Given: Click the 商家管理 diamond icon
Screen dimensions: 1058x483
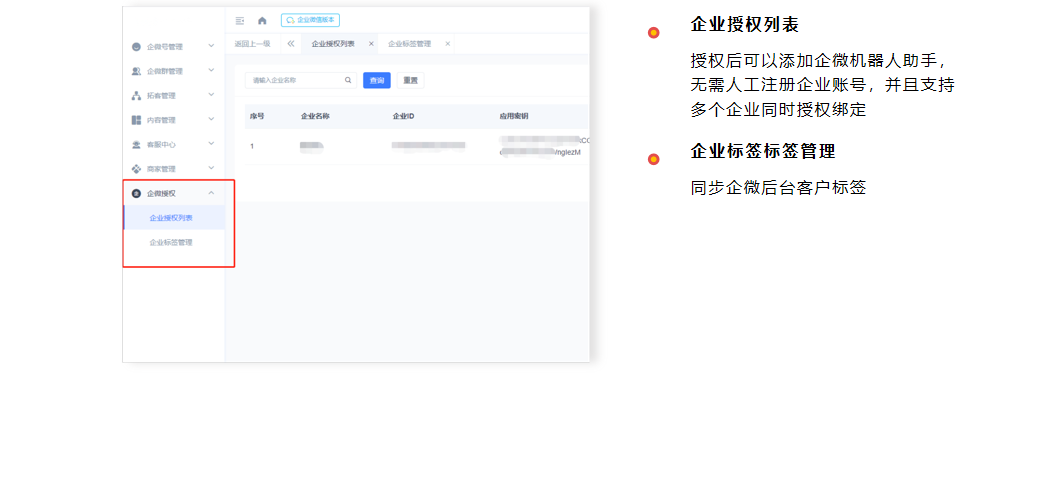Looking at the screenshot, I should pos(136,169).
